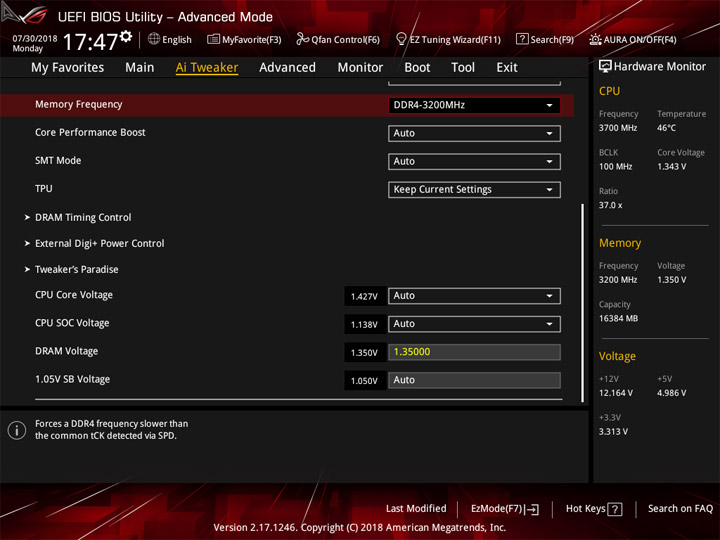
Task: Click the CPU Core Voltage 1.427V reading
Action: pos(364,297)
